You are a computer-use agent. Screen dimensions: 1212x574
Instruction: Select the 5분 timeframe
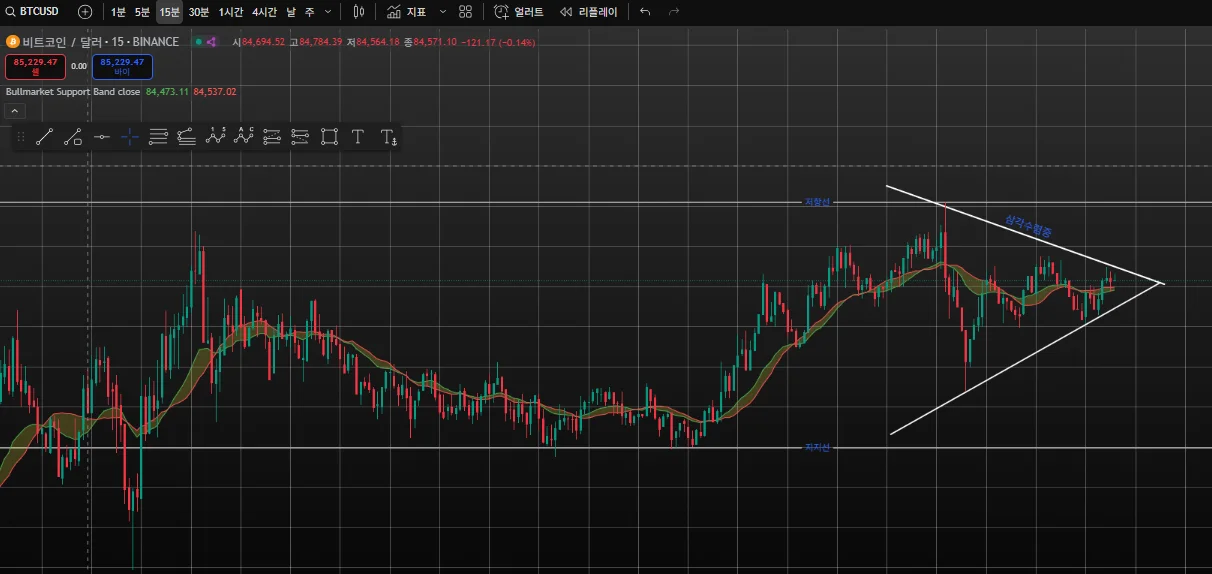click(x=143, y=12)
